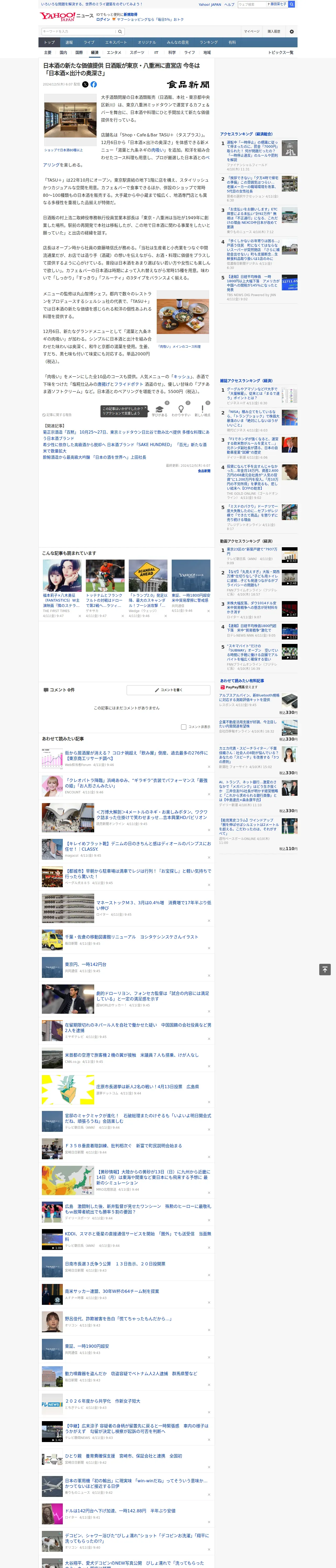This screenshot has height=1568, width=336.
Task: Open the トランプ2.0 Scandal Ahead thumbnail
Action: pos(148,576)
